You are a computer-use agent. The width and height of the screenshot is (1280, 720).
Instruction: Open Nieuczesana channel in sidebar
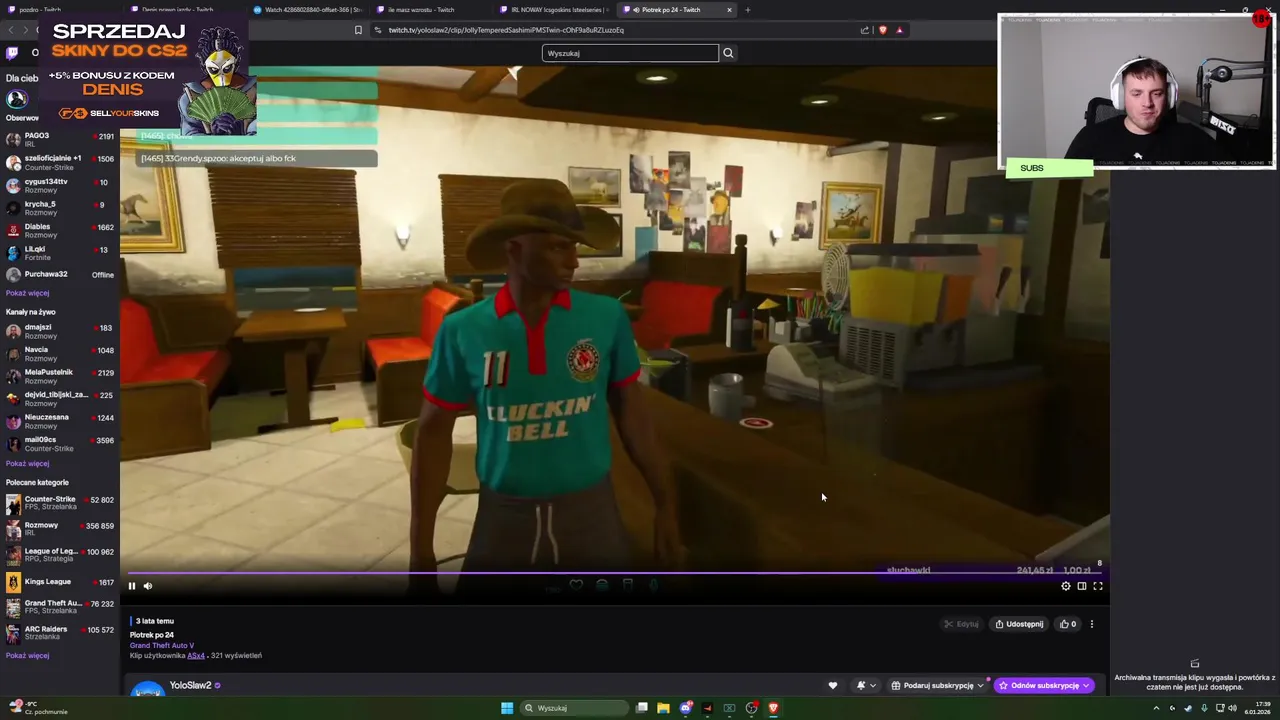pos(60,421)
